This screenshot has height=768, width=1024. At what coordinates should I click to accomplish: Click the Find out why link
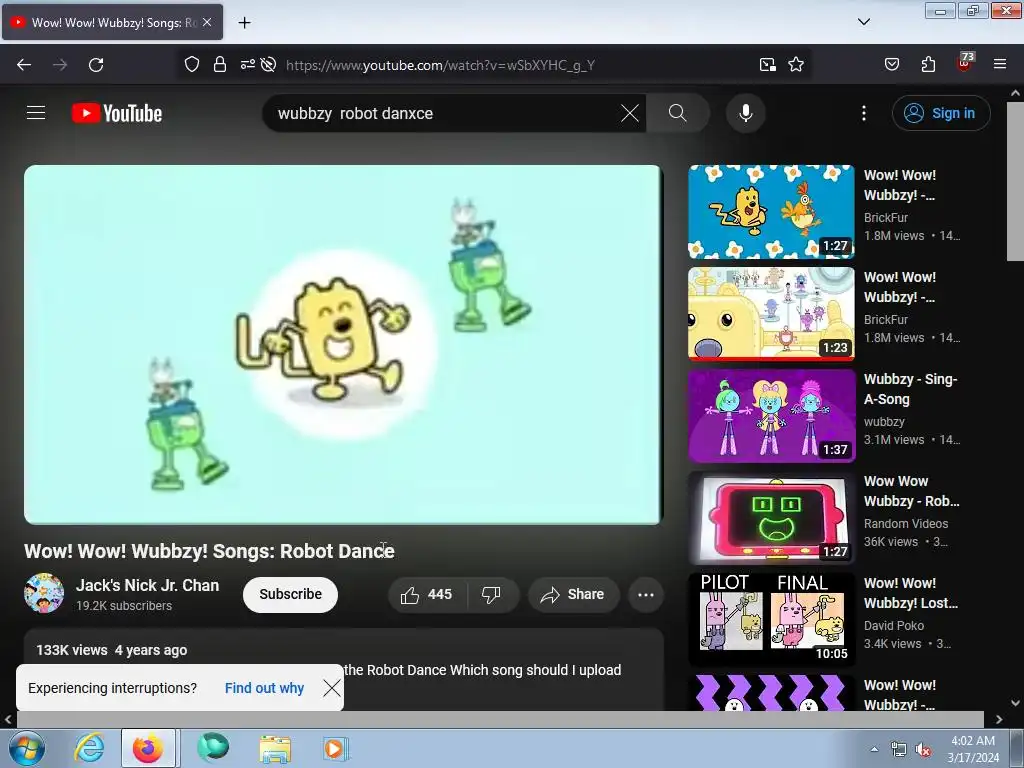[264, 688]
